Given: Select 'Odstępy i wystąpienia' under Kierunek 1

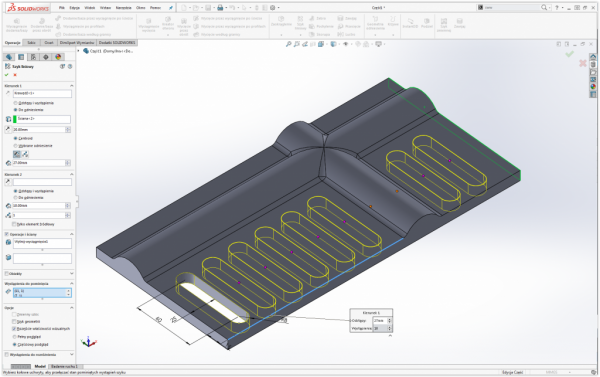Looking at the screenshot, I should (16, 103).
